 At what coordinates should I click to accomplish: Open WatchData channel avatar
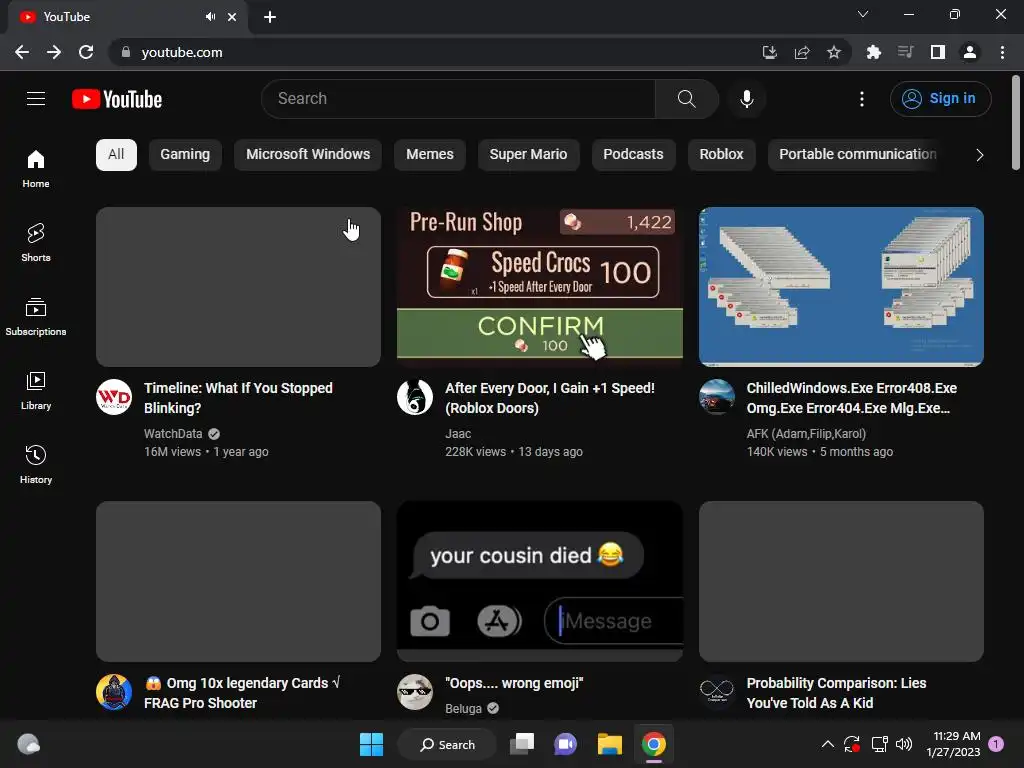click(114, 397)
